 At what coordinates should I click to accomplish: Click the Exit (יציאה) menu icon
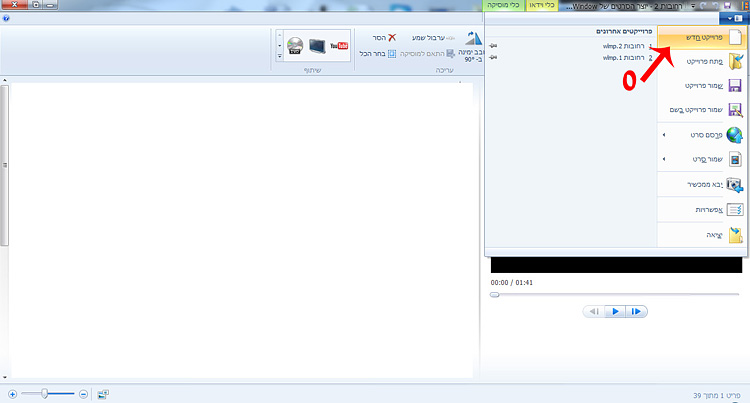[x=735, y=236]
